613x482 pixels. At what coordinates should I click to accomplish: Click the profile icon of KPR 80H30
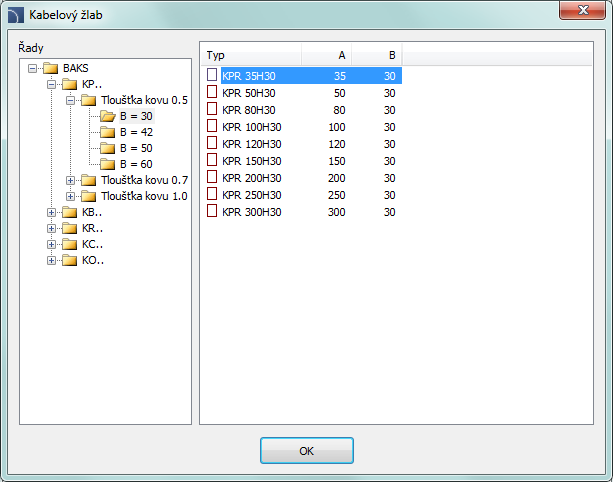(x=212, y=109)
